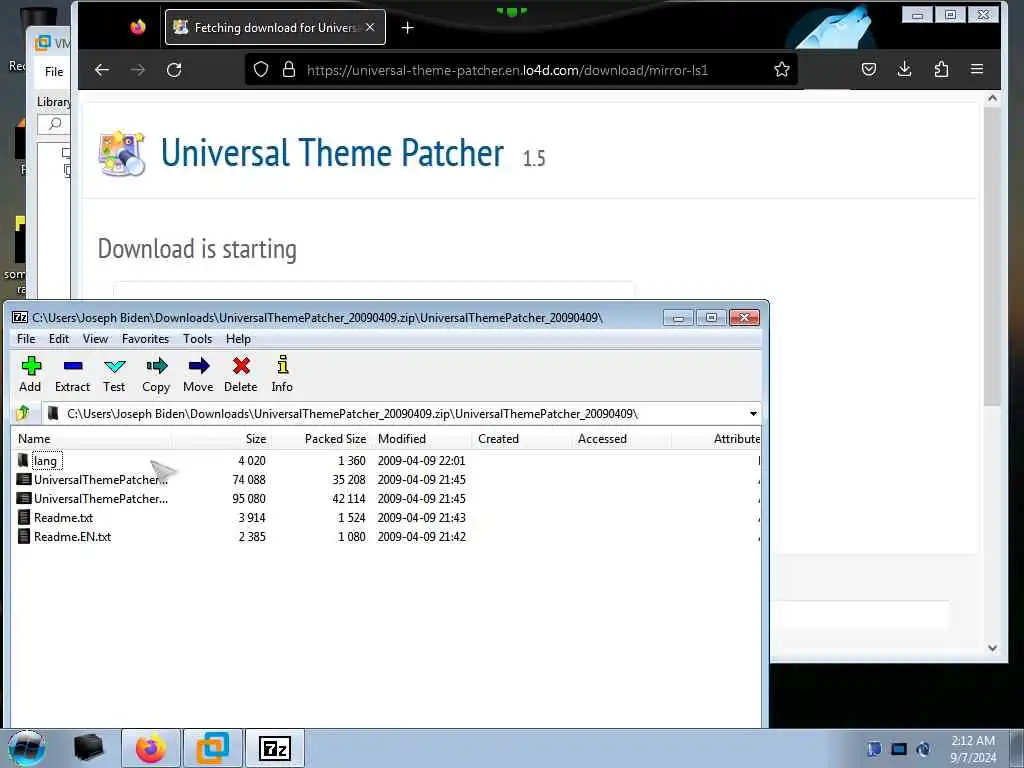Click the Readme.EN.txt file icon

(x=24, y=536)
